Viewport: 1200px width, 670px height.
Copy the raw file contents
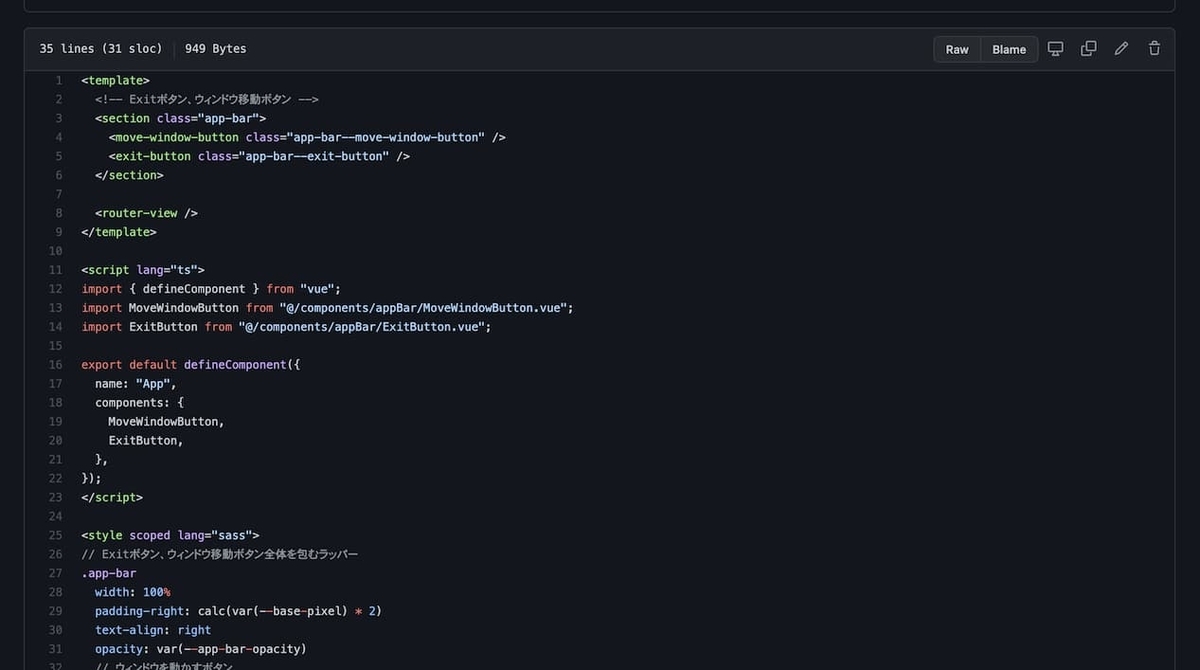pyautogui.click(x=1088, y=48)
